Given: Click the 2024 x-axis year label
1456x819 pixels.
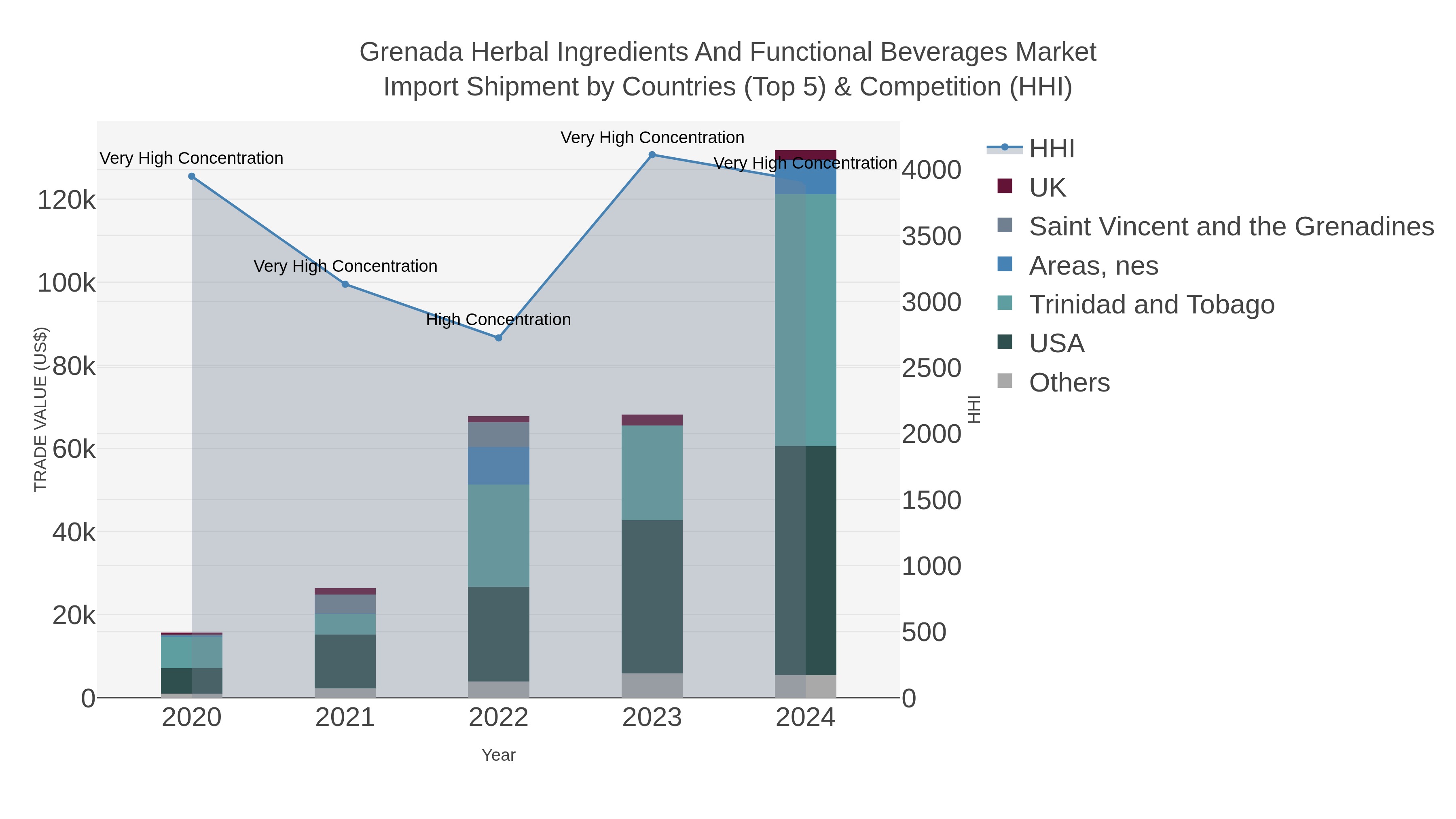Looking at the screenshot, I should pos(805,718).
